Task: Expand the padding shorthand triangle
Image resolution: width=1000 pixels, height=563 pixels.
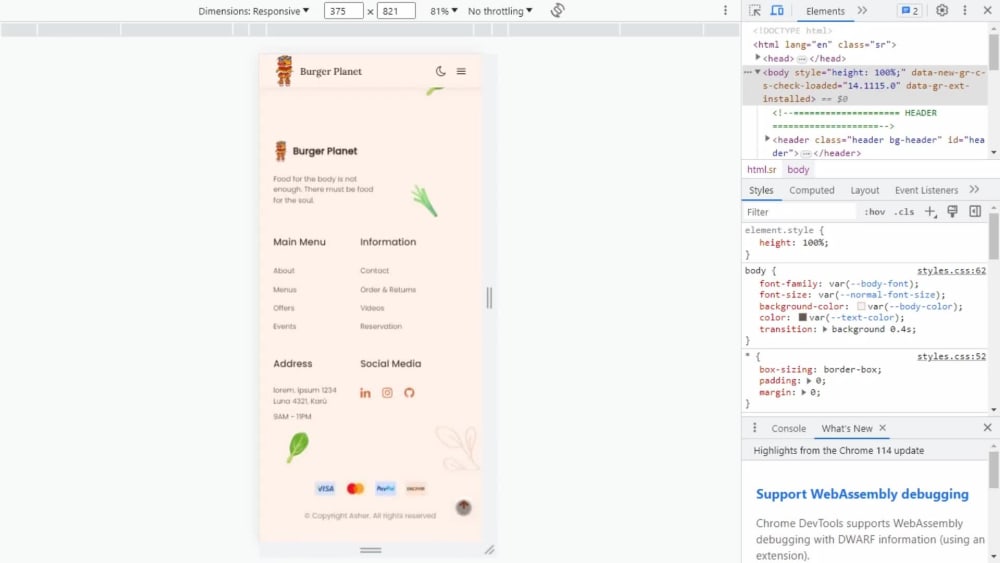Action: point(809,381)
